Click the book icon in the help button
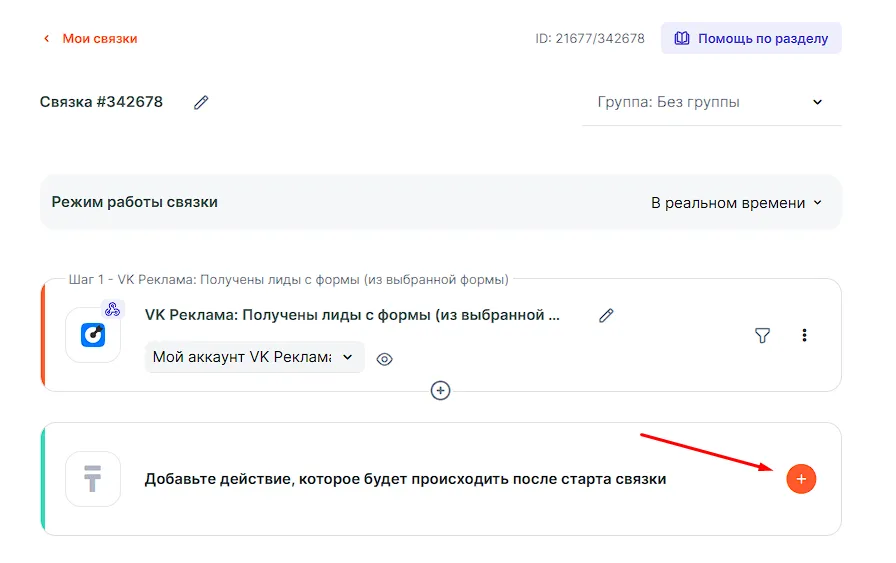The image size is (896, 563). pos(682,39)
